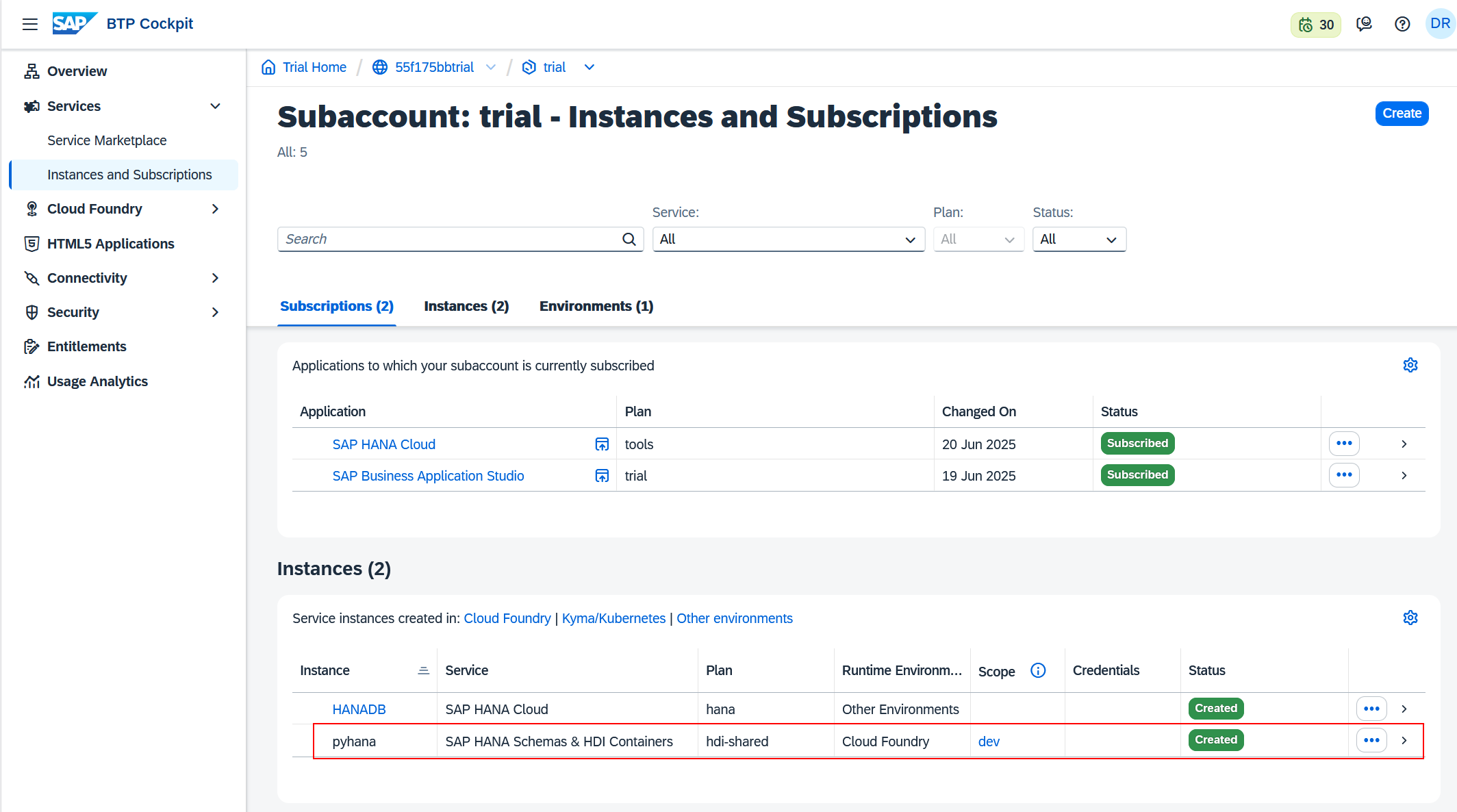Show details of SAP HANA Cloud subscription row
The image size is (1457, 812).
coord(1404,444)
